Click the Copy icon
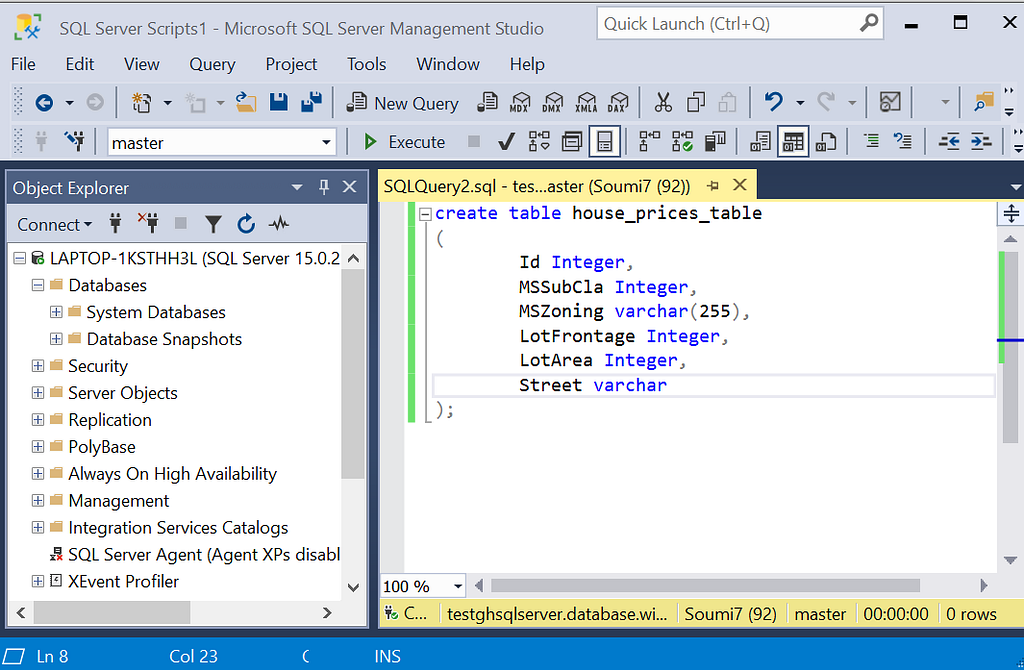The width and height of the screenshot is (1024, 670). click(696, 103)
